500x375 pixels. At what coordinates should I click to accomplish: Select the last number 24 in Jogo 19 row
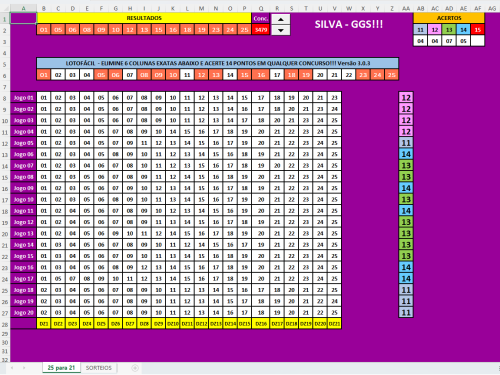point(334,301)
